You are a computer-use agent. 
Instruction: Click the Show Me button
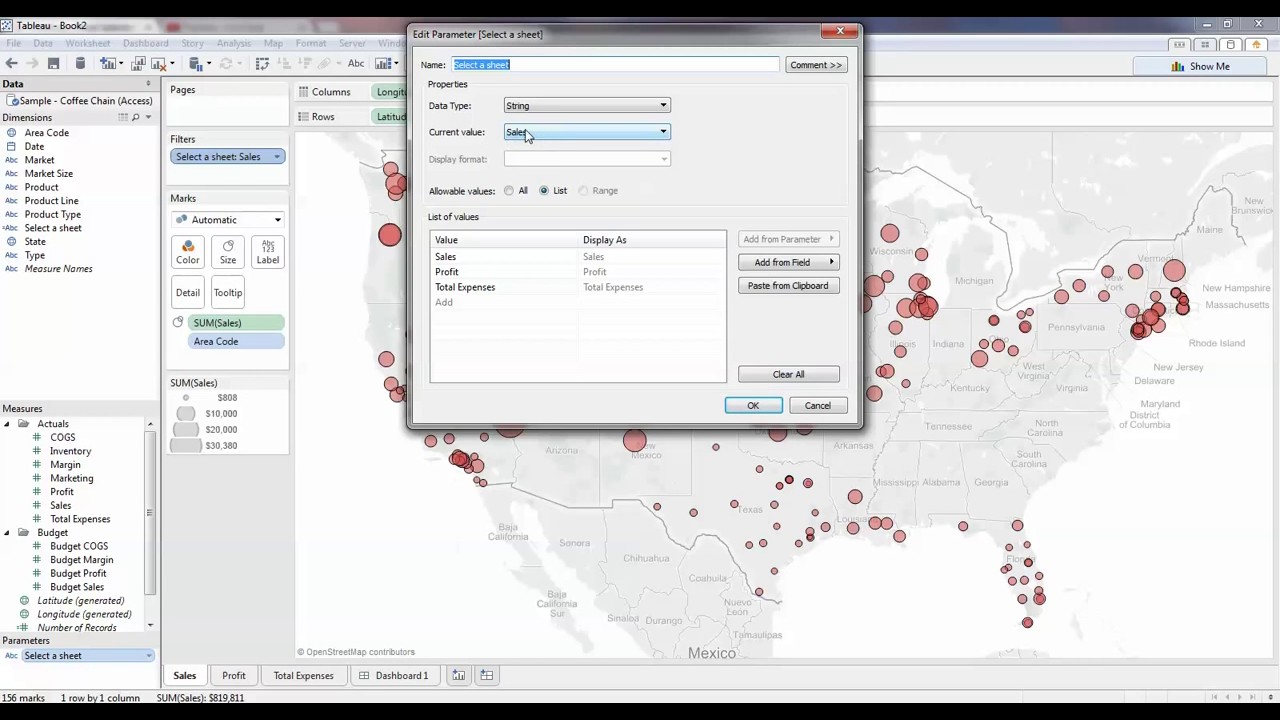pyautogui.click(x=1199, y=67)
